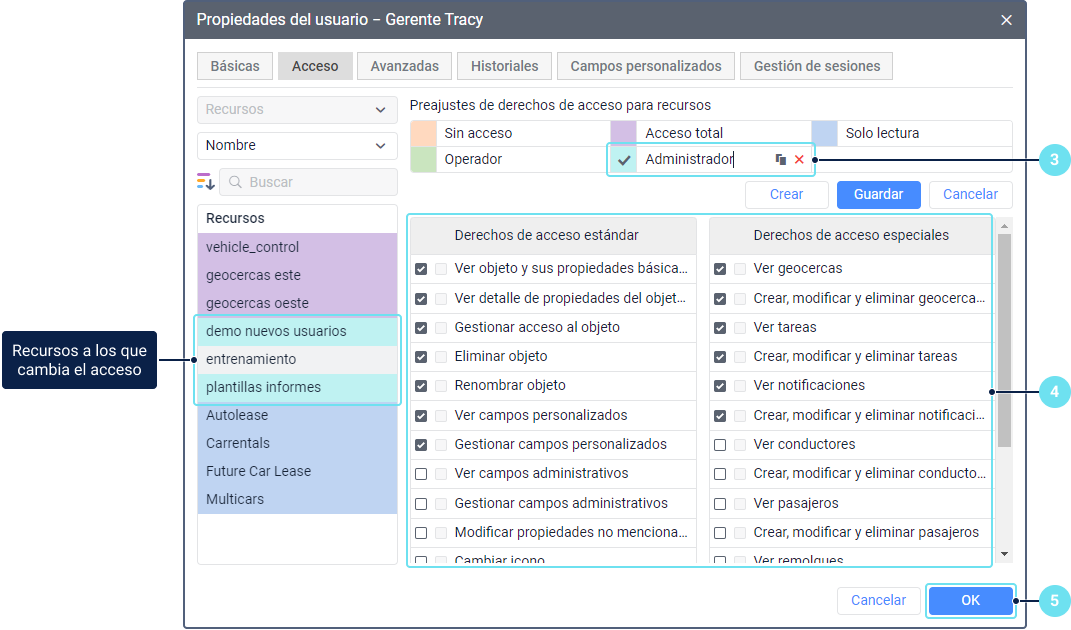The image size is (1071, 630).
Task: Switch to the Avanzadas tab
Action: (404, 66)
